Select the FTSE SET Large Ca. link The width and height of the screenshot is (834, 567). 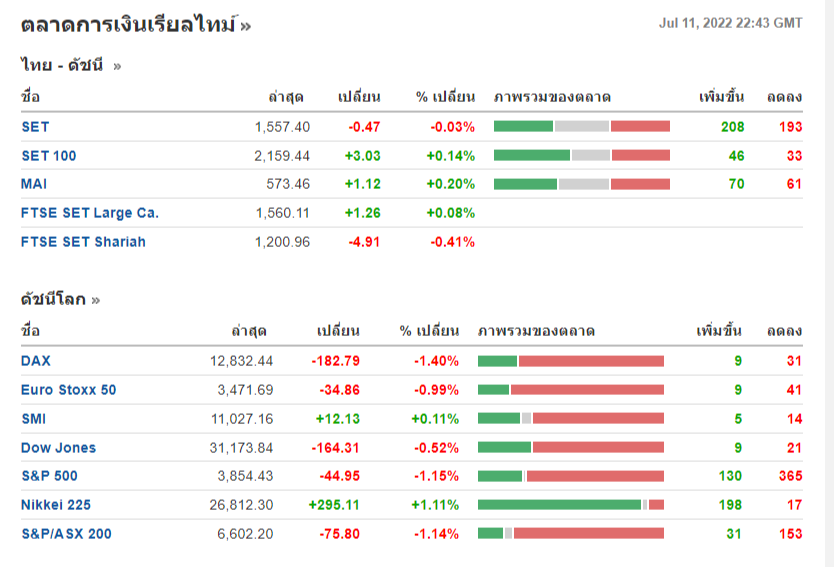point(90,213)
